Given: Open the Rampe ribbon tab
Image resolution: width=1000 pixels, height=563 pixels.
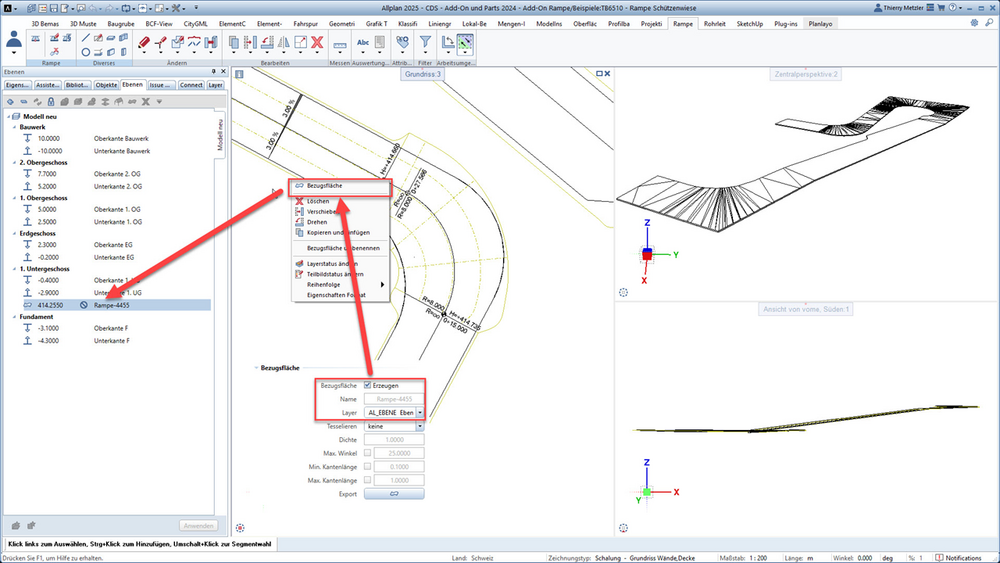Looking at the screenshot, I should (682, 24).
